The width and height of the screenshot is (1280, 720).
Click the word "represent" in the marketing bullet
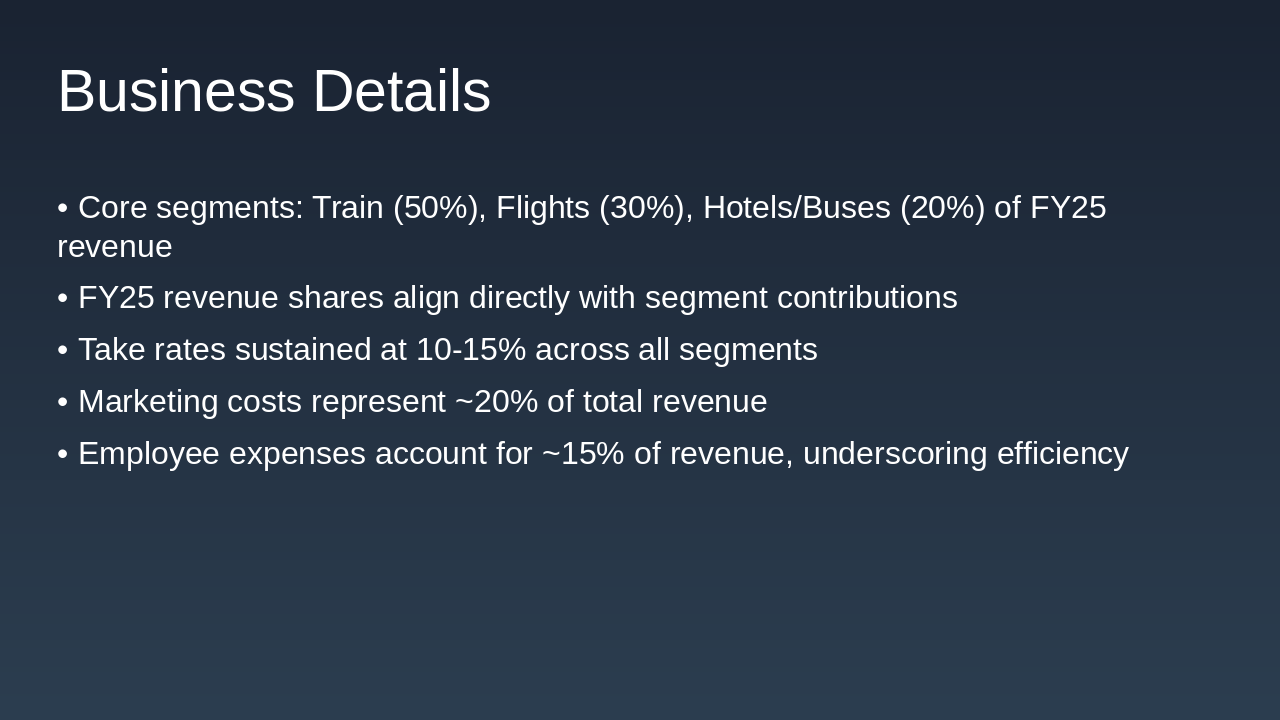click(378, 402)
